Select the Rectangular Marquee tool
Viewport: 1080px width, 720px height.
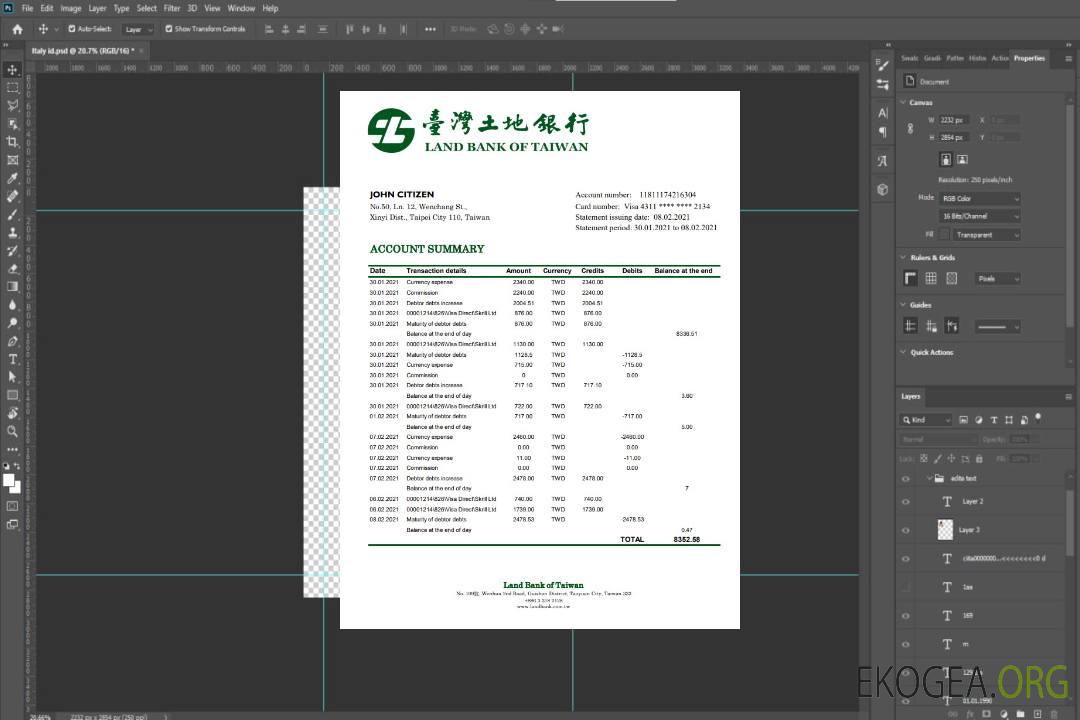[x=12, y=88]
